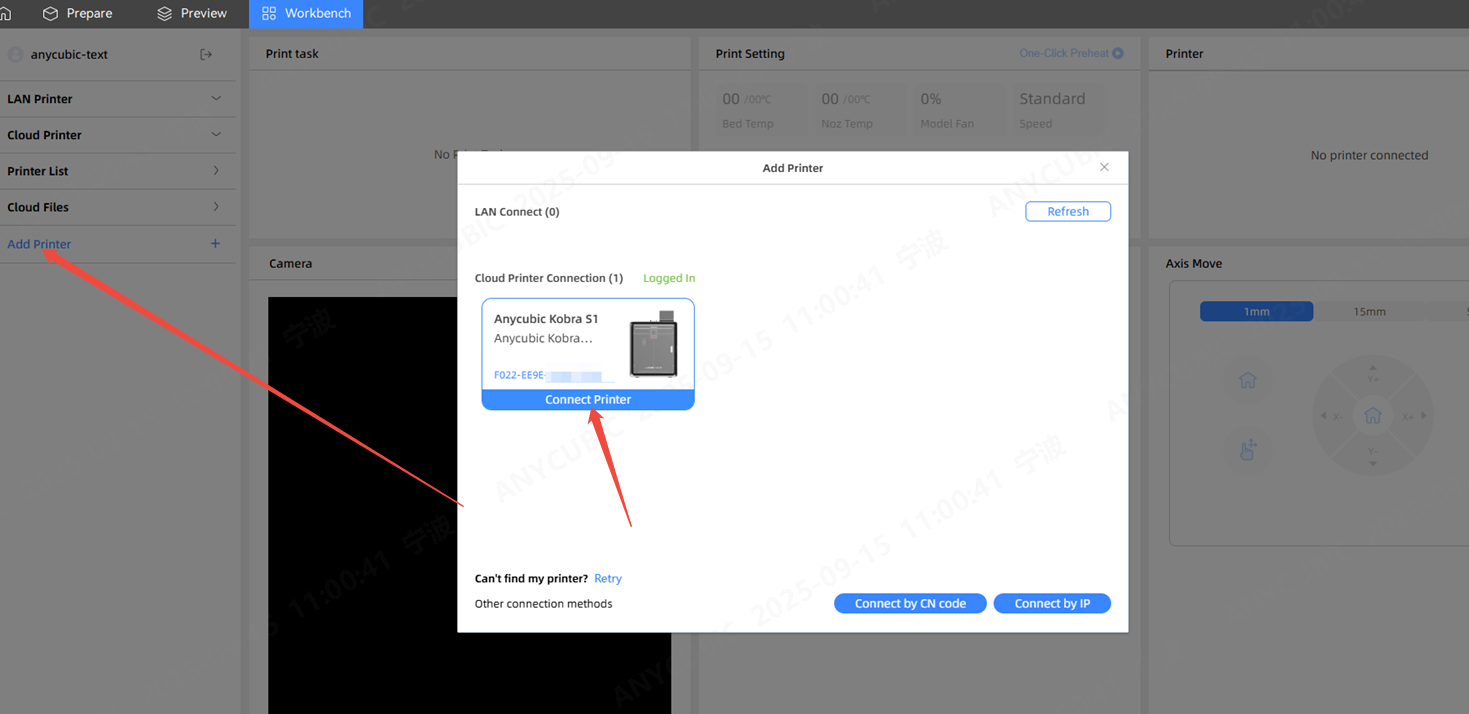Click the Y- down arrow on jog wheel

(x=1372, y=464)
